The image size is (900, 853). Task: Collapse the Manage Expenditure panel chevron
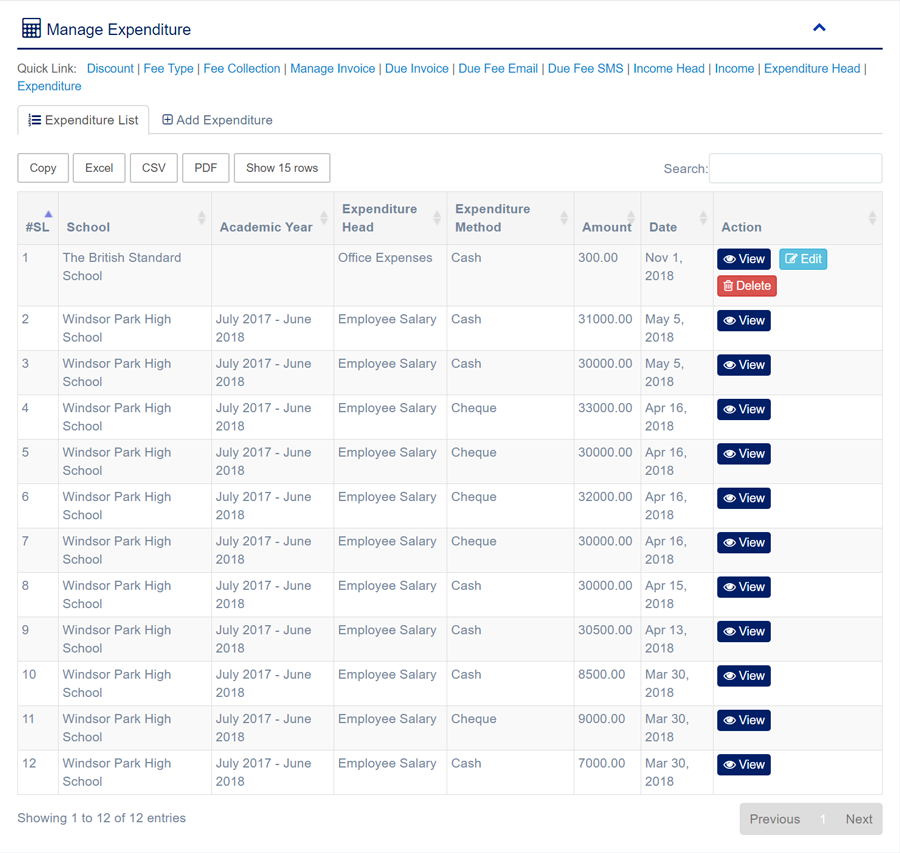(x=819, y=28)
